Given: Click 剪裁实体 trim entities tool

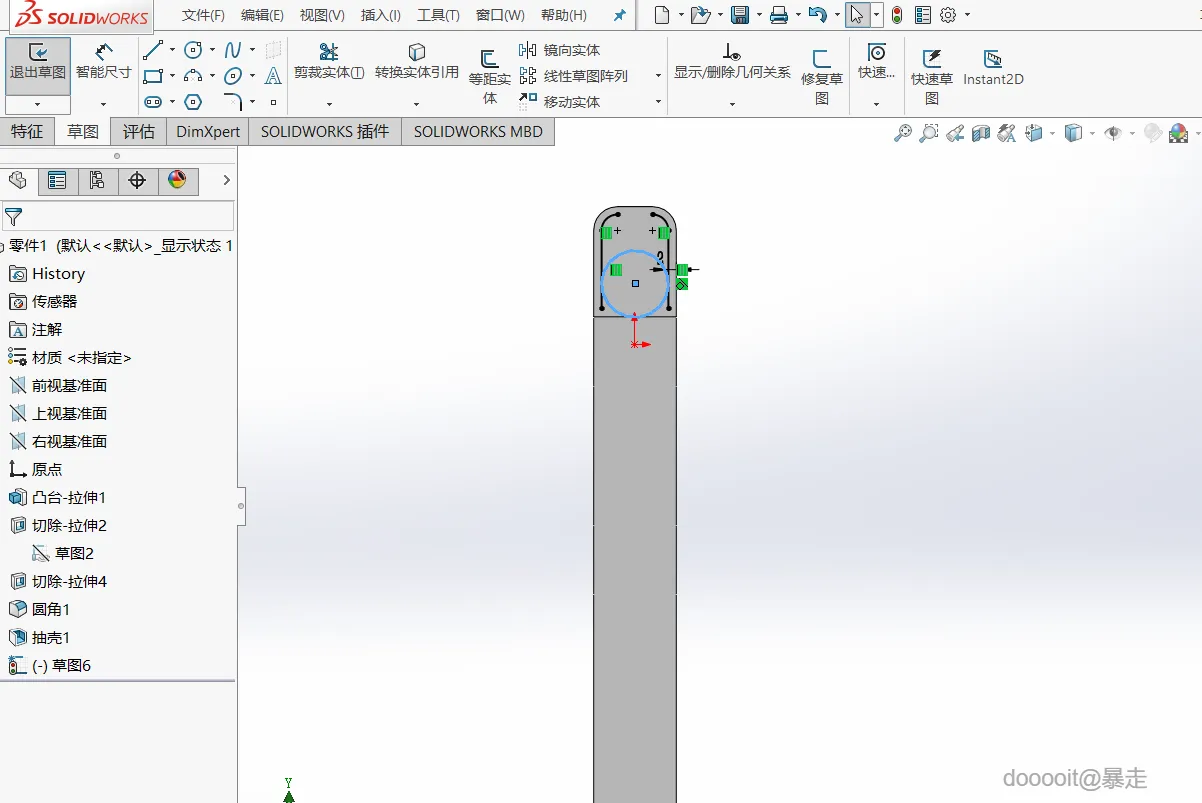Looking at the screenshot, I should point(329,62).
